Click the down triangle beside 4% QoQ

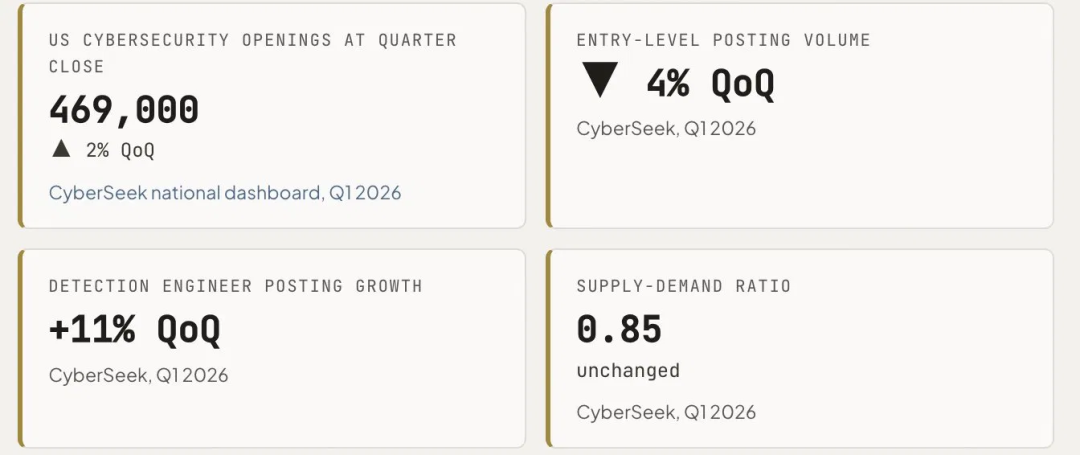[x=600, y=80]
